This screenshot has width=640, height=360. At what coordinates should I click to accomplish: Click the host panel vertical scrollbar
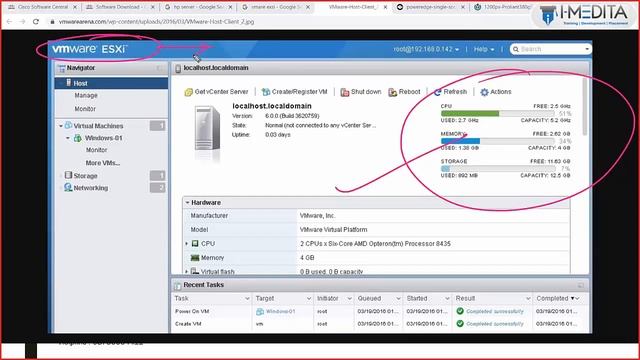[x=584, y=107]
